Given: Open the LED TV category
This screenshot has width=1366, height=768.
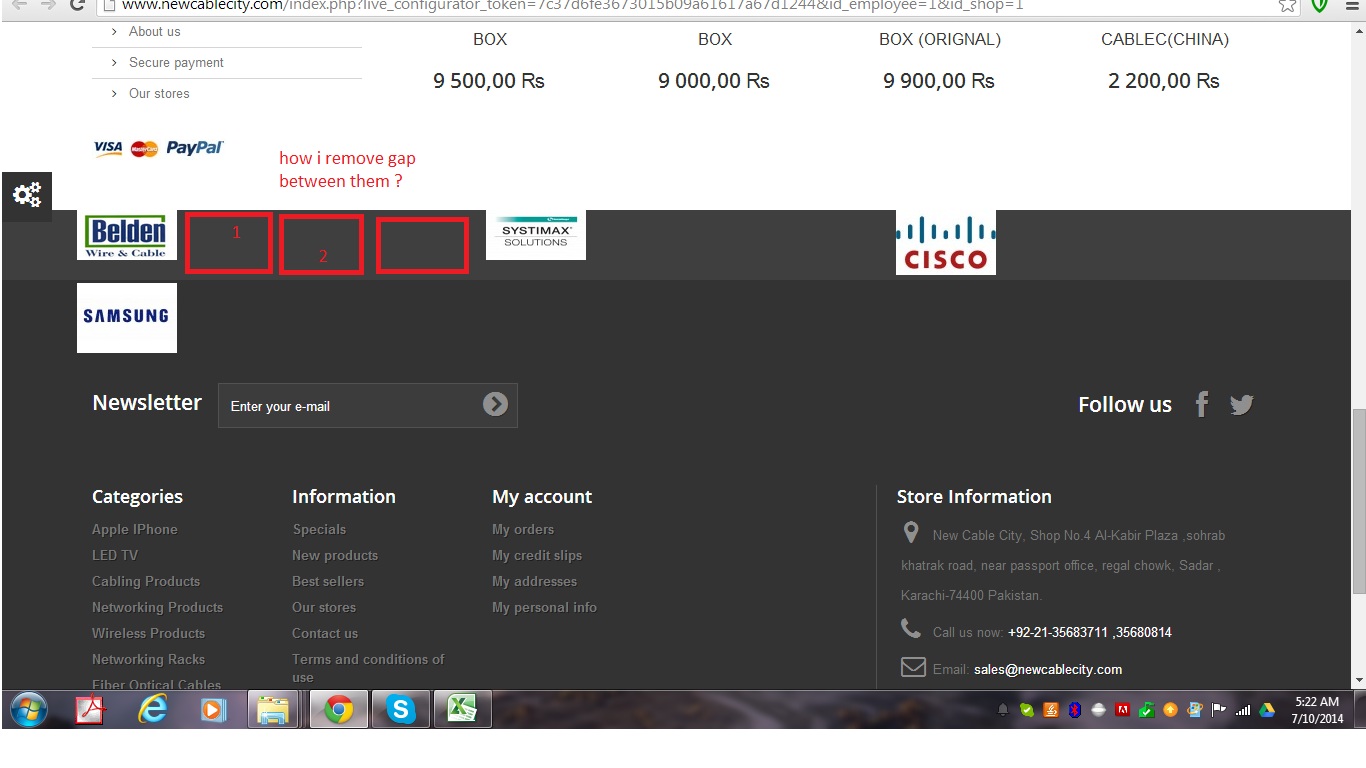Looking at the screenshot, I should coord(115,555).
